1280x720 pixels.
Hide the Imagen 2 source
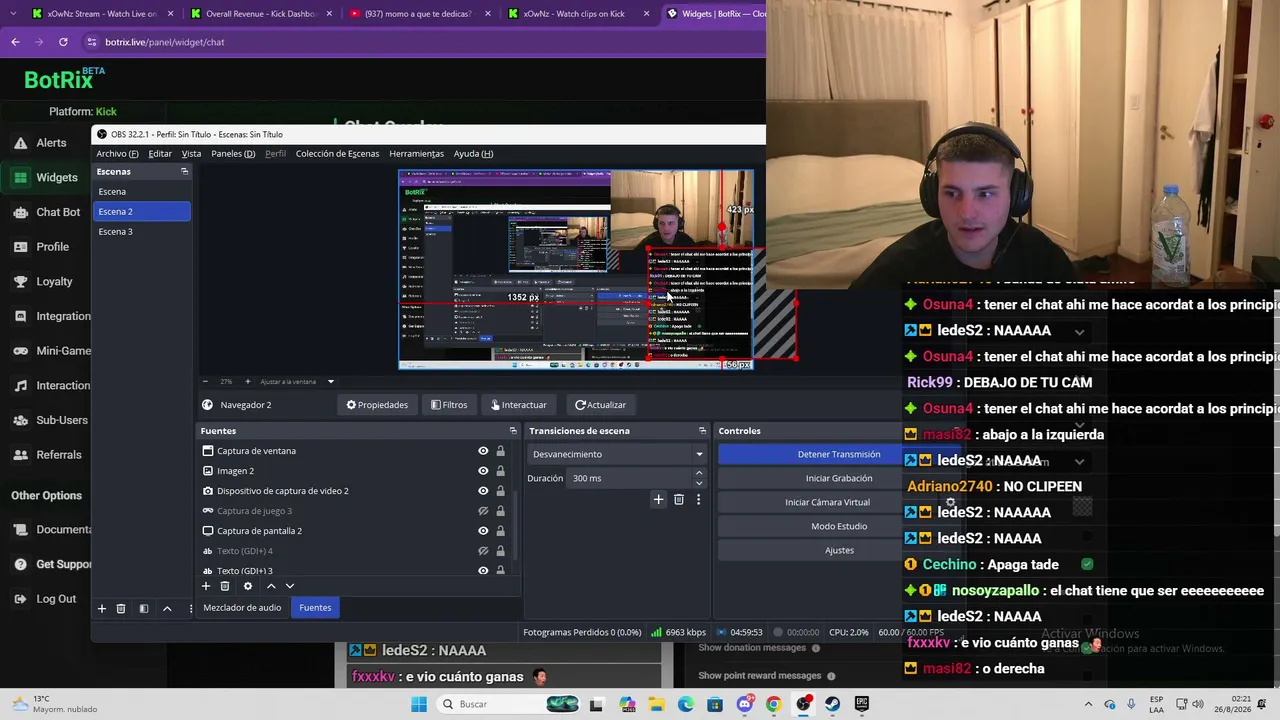click(x=483, y=471)
